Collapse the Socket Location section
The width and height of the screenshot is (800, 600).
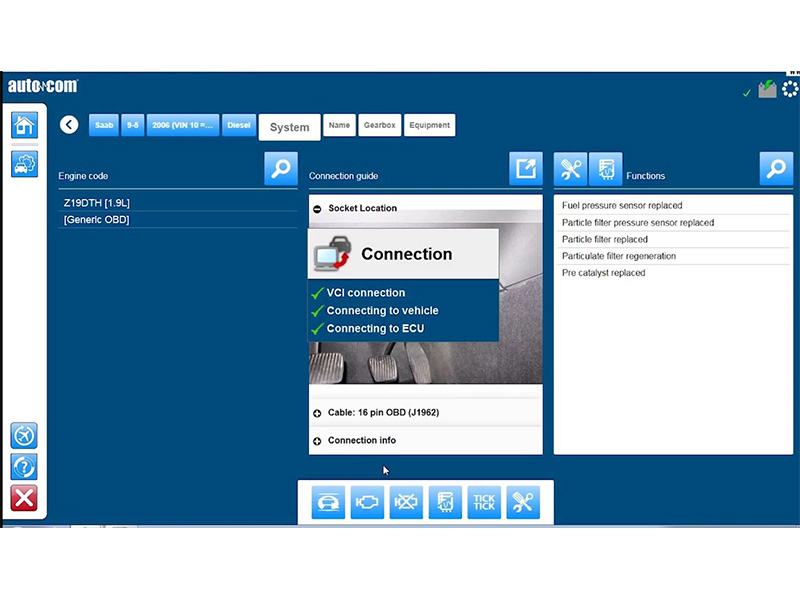[317, 209]
